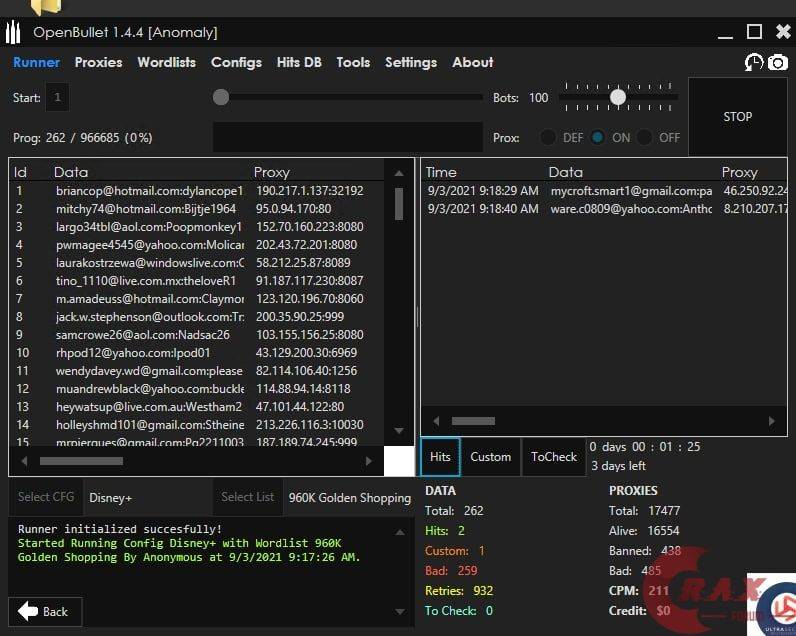Click right arrow of hits list scrollbar
The width and height of the screenshot is (796, 636).
click(x=772, y=421)
